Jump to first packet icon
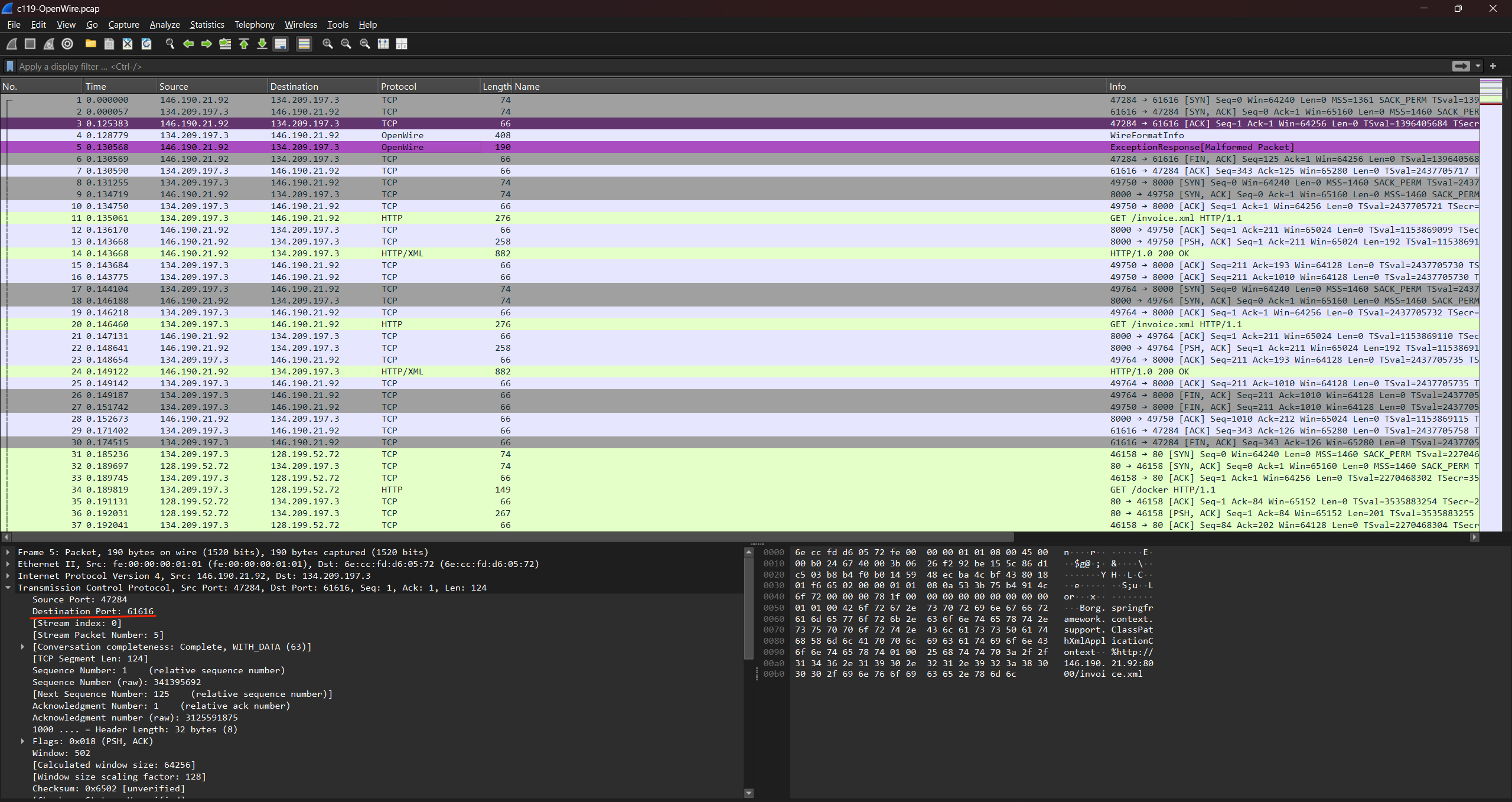 [x=244, y=44]
